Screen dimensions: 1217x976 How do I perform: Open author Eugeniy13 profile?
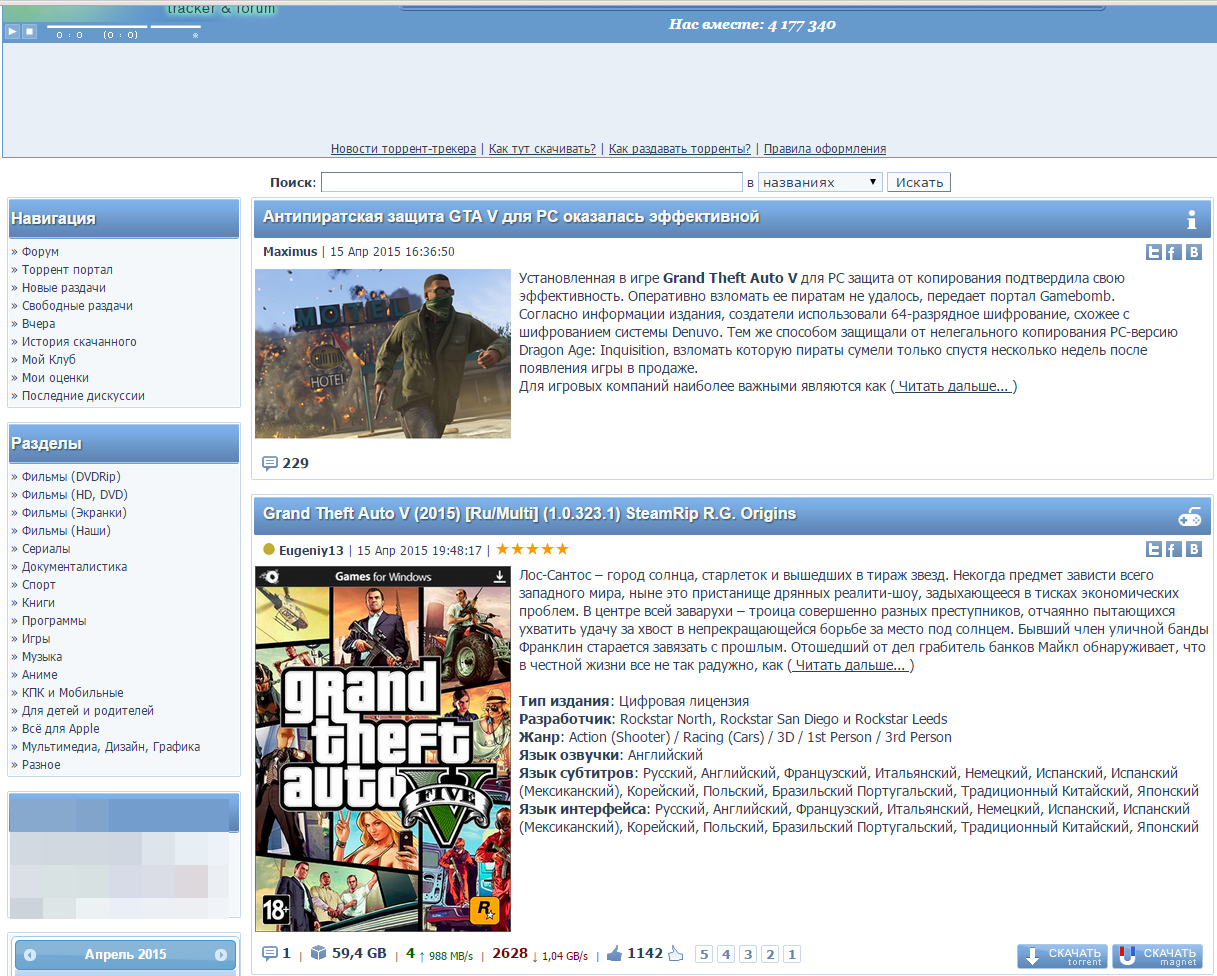[311, 550]
